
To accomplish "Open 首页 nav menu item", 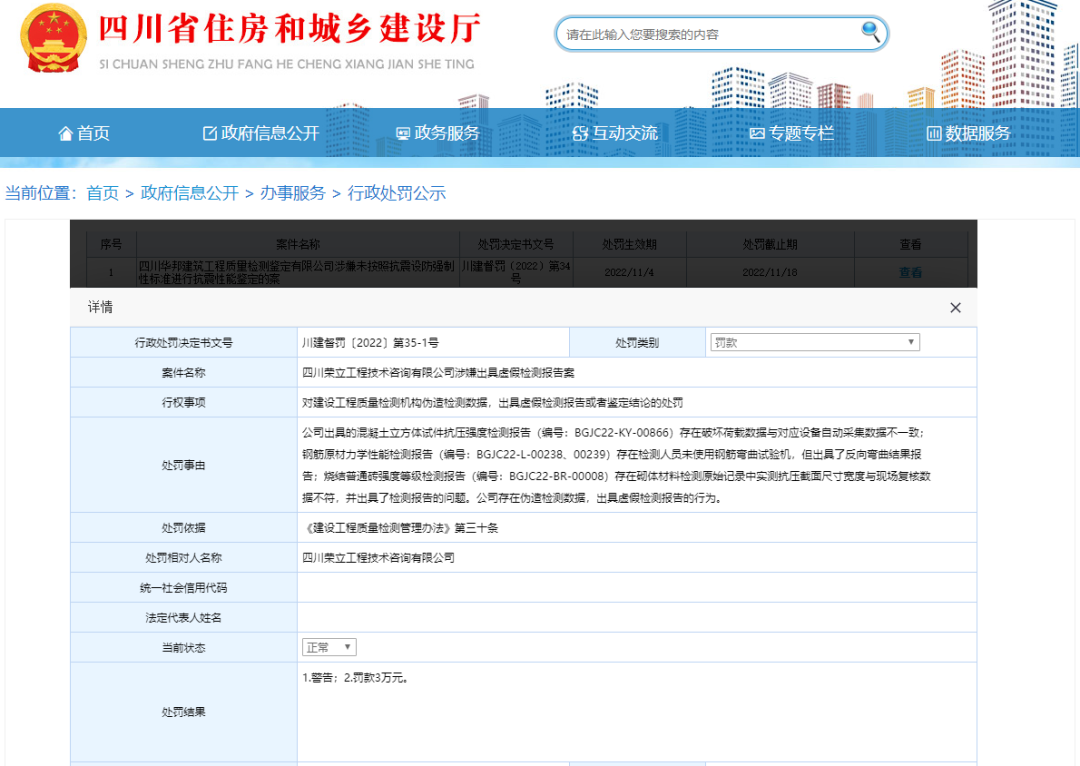I will coord(84,133).
